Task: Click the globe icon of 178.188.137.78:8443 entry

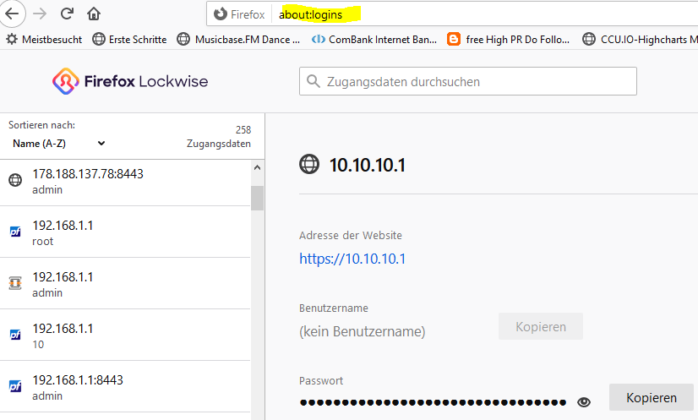Action: [15, 180]
